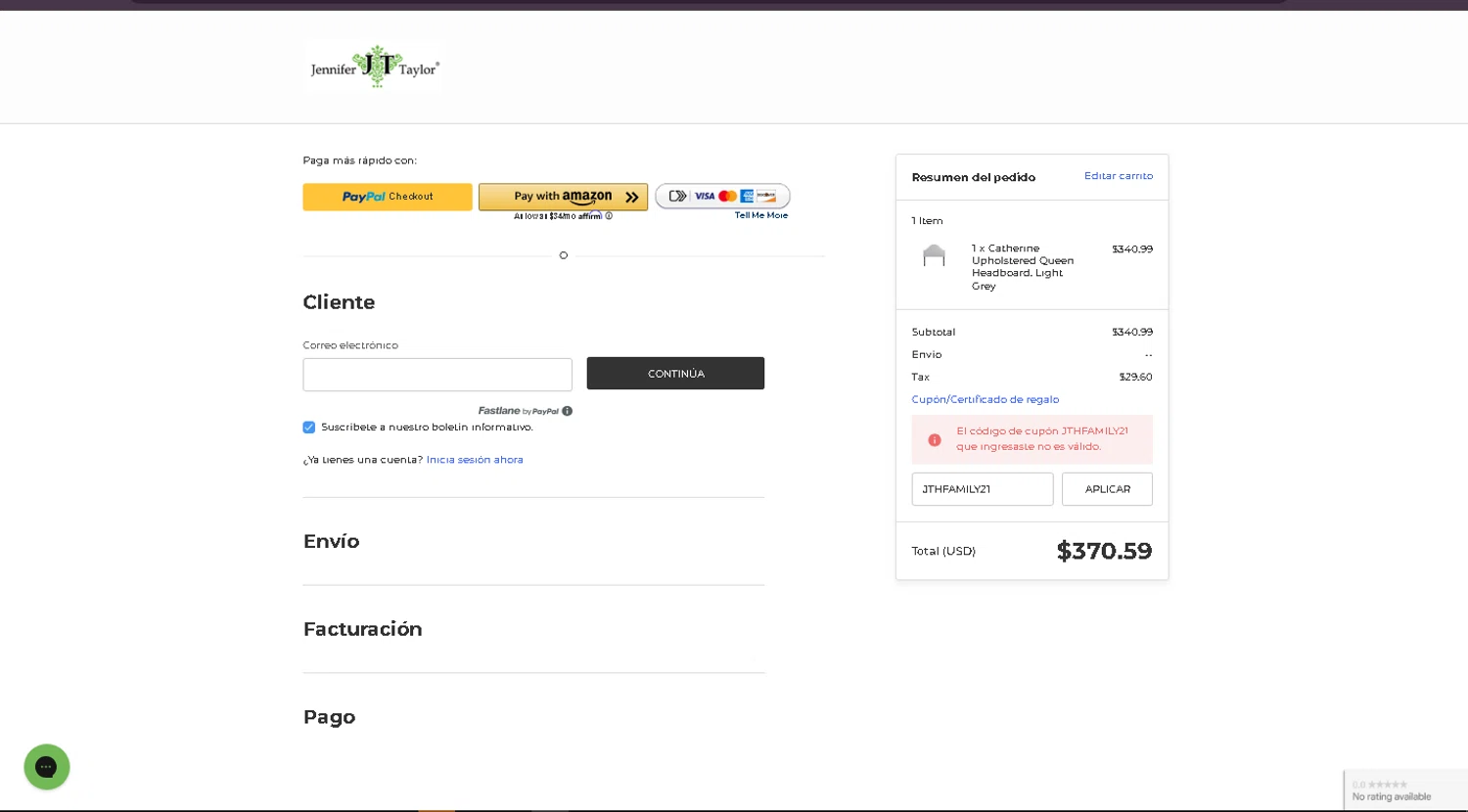Screen dimensions: 1468x812
Task: Click the Pago section heading
Action: pyautogui.click(x=330, y=717)
